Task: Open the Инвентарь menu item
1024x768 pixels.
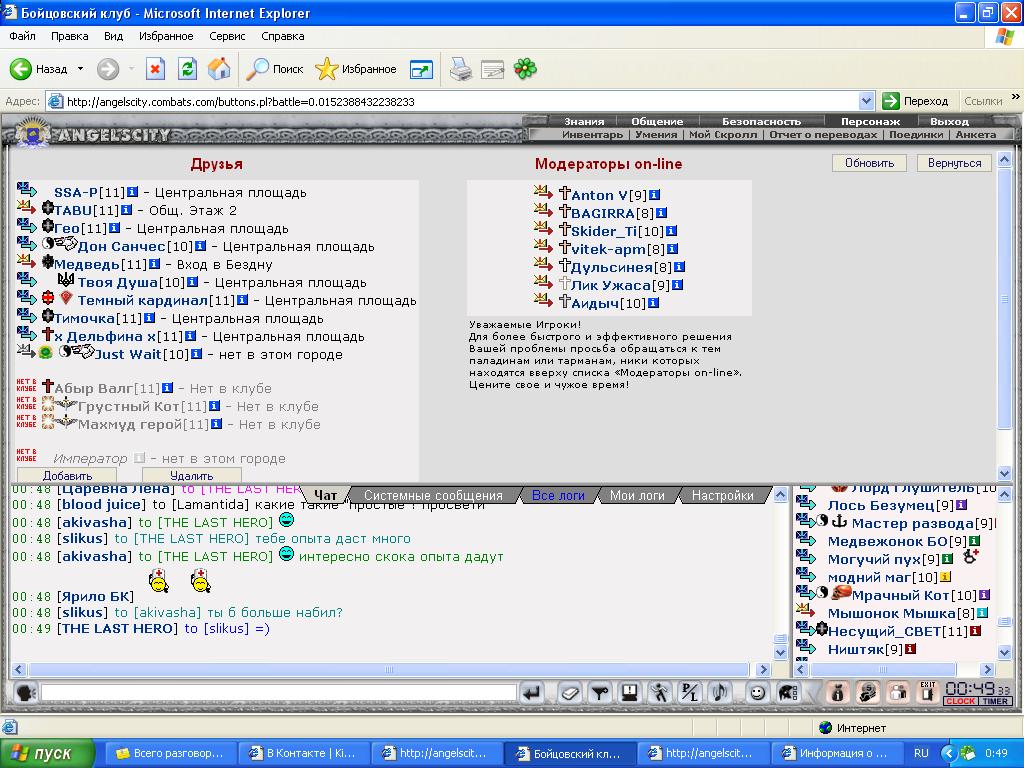Action: click(x=592, y=134)
